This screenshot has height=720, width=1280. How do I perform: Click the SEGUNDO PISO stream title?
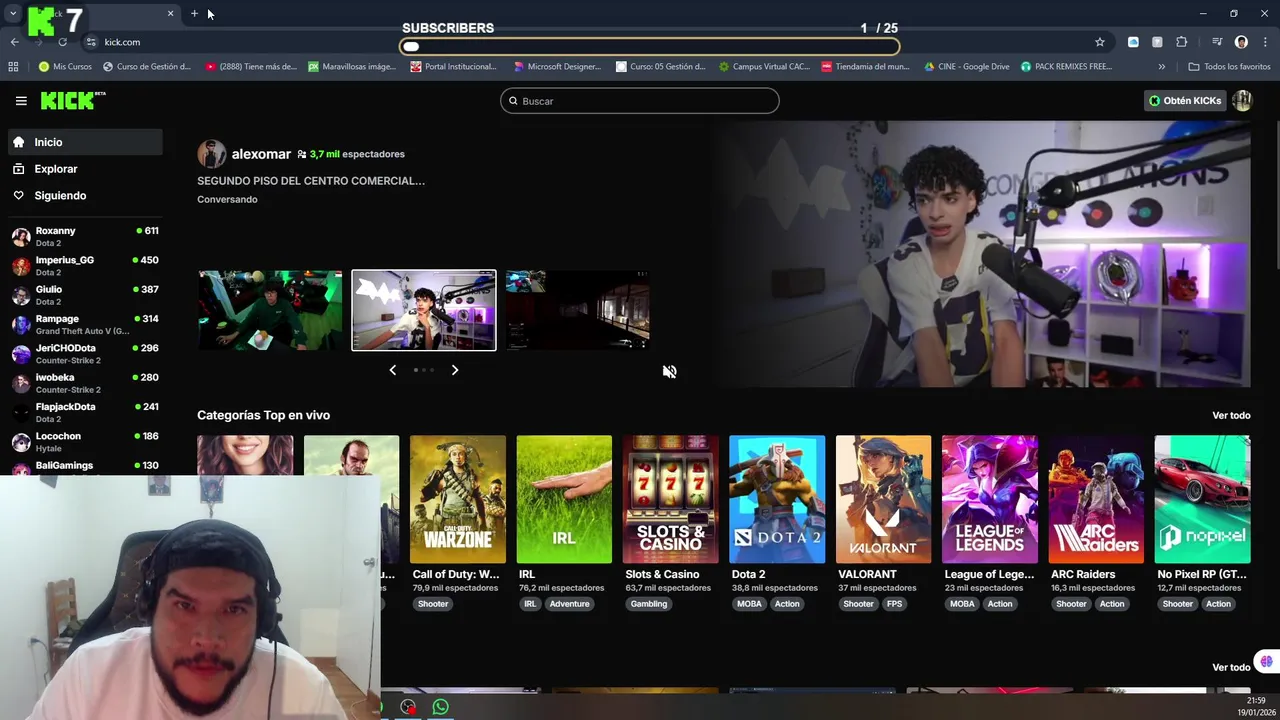pos(311,181)
